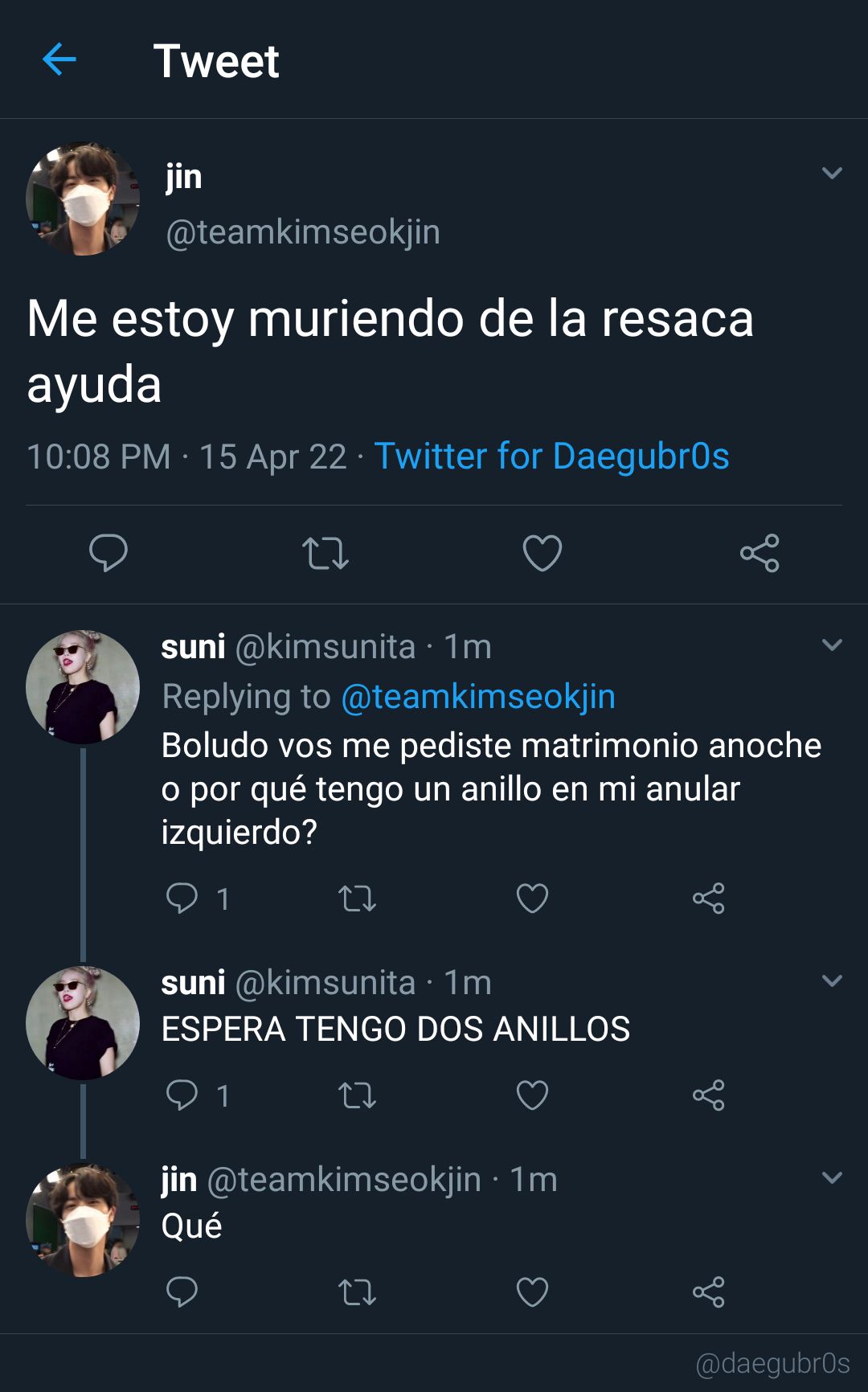This screenshot has height=1392, width=868.
Task: Open Twitter for Daegubr0s source link
Action: [x=552, y=456]
